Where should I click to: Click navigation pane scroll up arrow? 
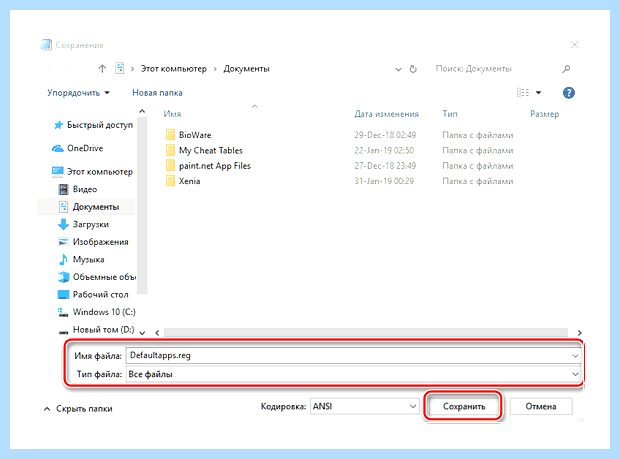coord(142,111)
